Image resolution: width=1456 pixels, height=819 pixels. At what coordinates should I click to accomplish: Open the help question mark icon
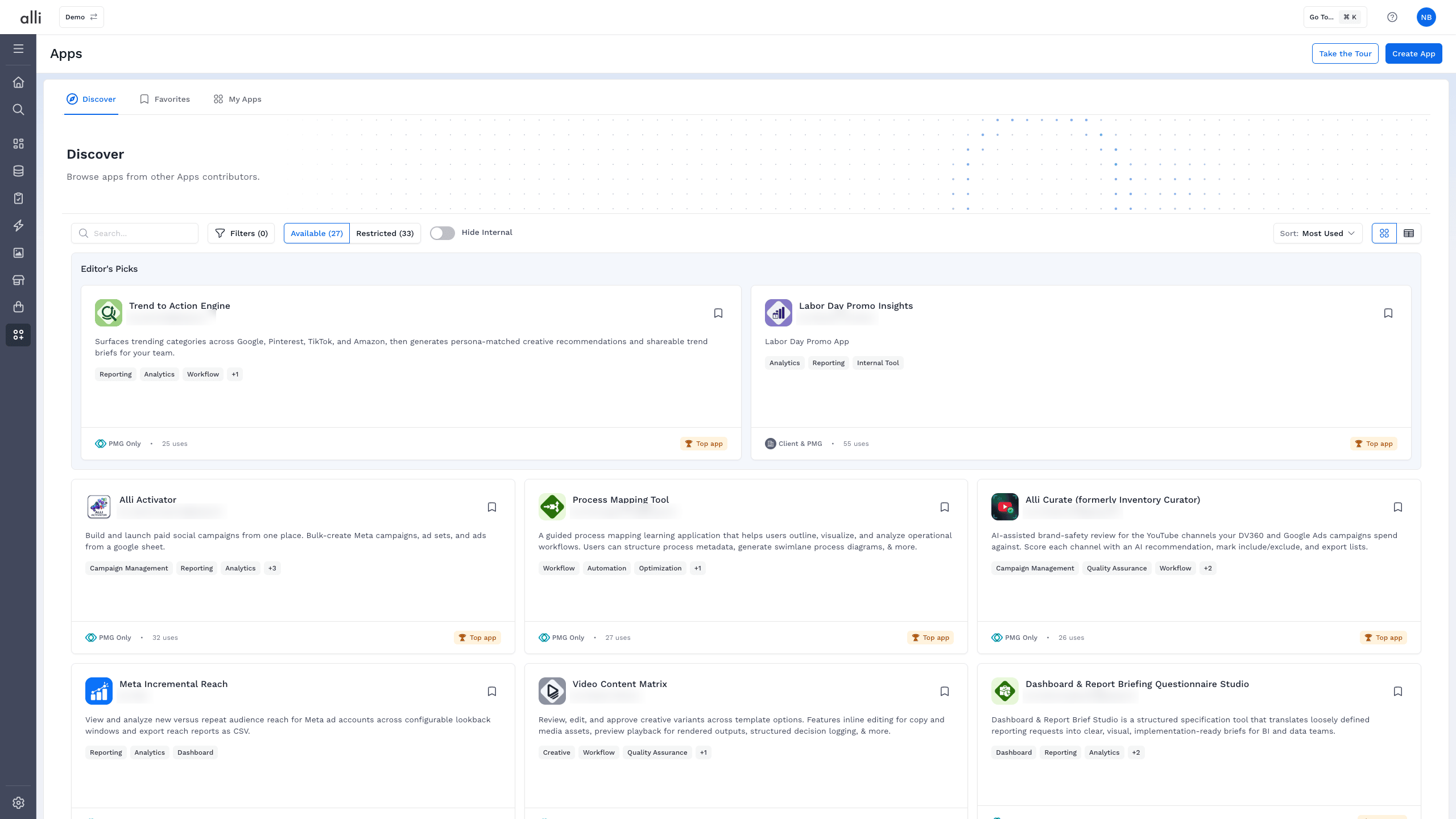point(1392,17)
